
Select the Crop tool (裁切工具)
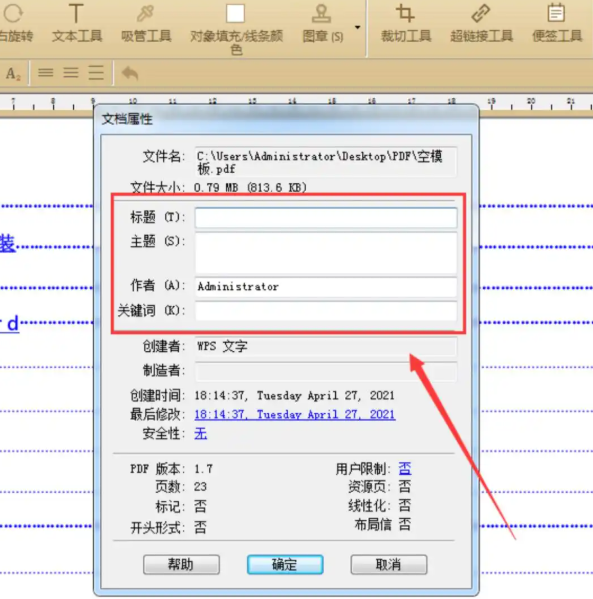point(406,24)
